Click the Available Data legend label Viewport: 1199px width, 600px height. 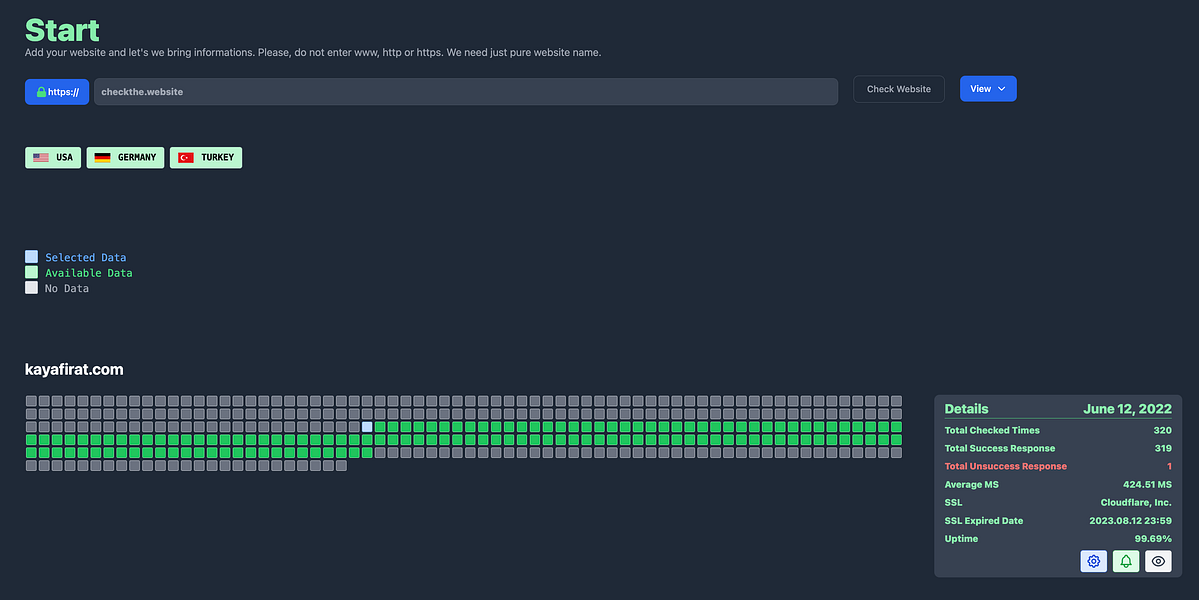[x=89, y=273]
